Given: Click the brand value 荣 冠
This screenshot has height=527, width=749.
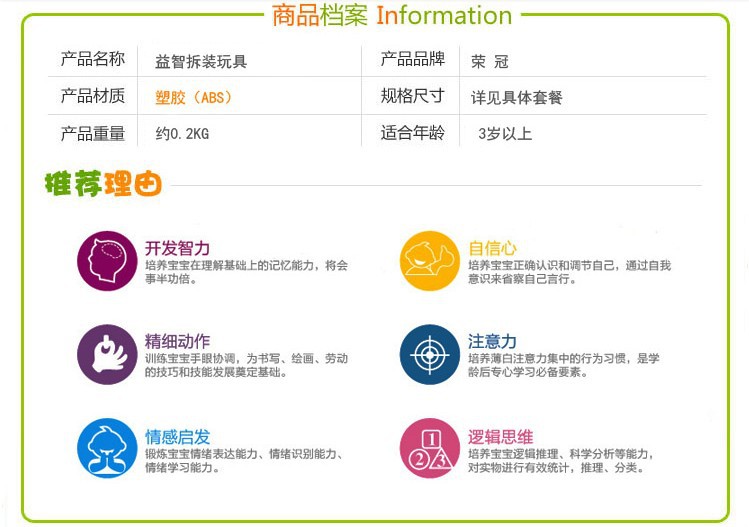Looking at the screenshot, I should tap(490, 62).
